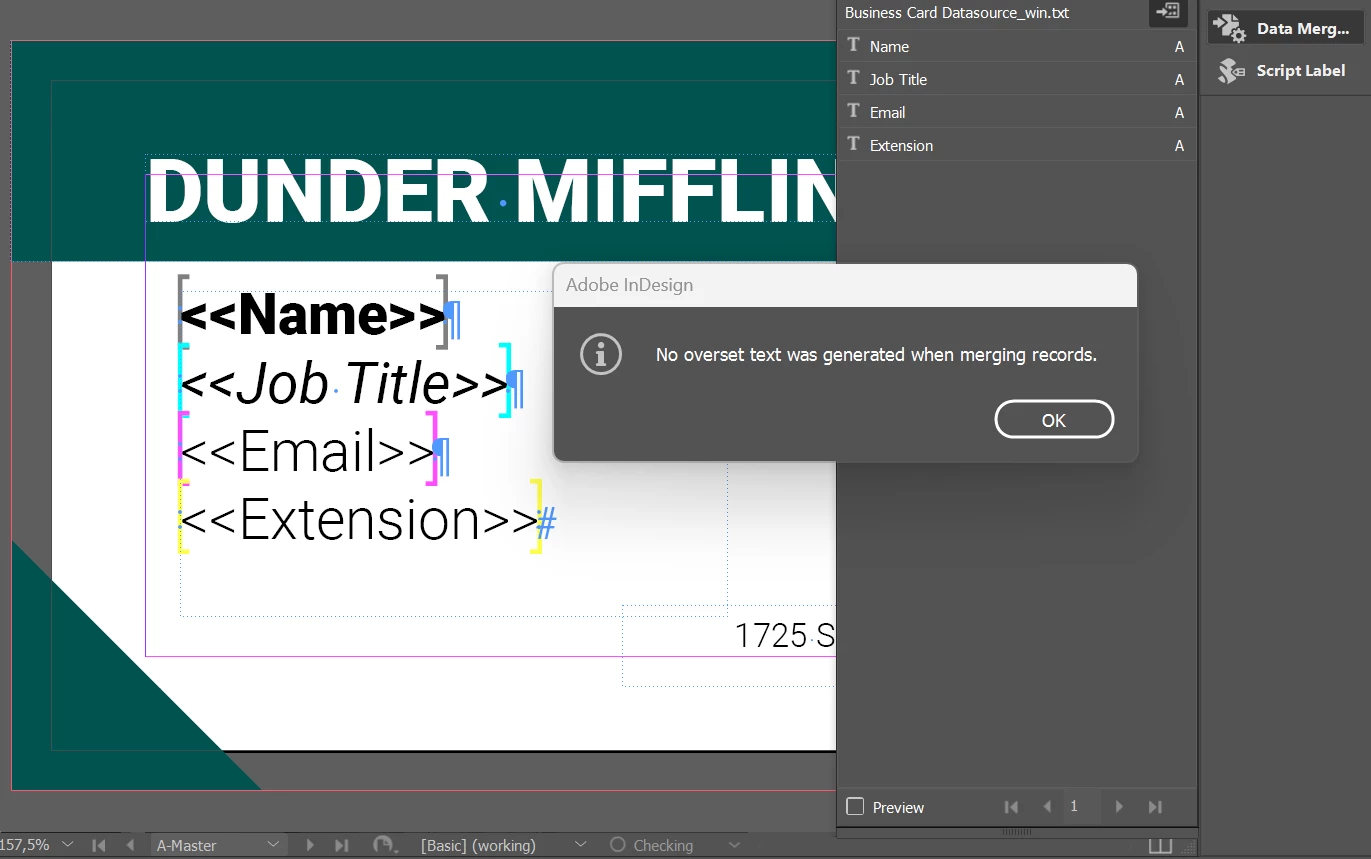Viewport: 1371px width, 859px height.
Task: Click the info icon in the dialog
Action: (x=601, y=354)
